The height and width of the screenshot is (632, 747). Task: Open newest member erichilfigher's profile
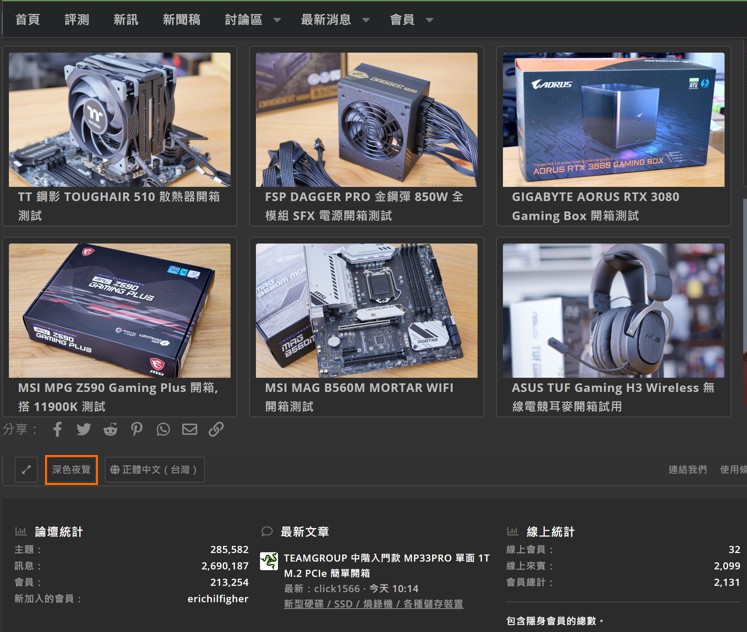218,599
